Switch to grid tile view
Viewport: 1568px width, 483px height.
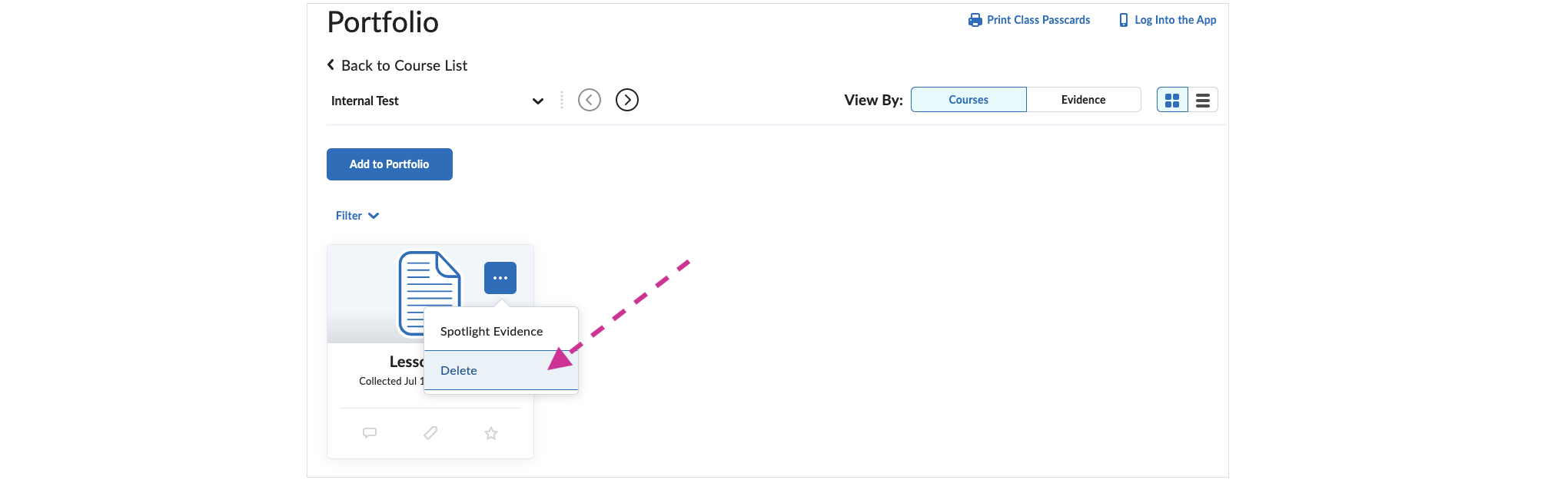(x=1172, y=100)
